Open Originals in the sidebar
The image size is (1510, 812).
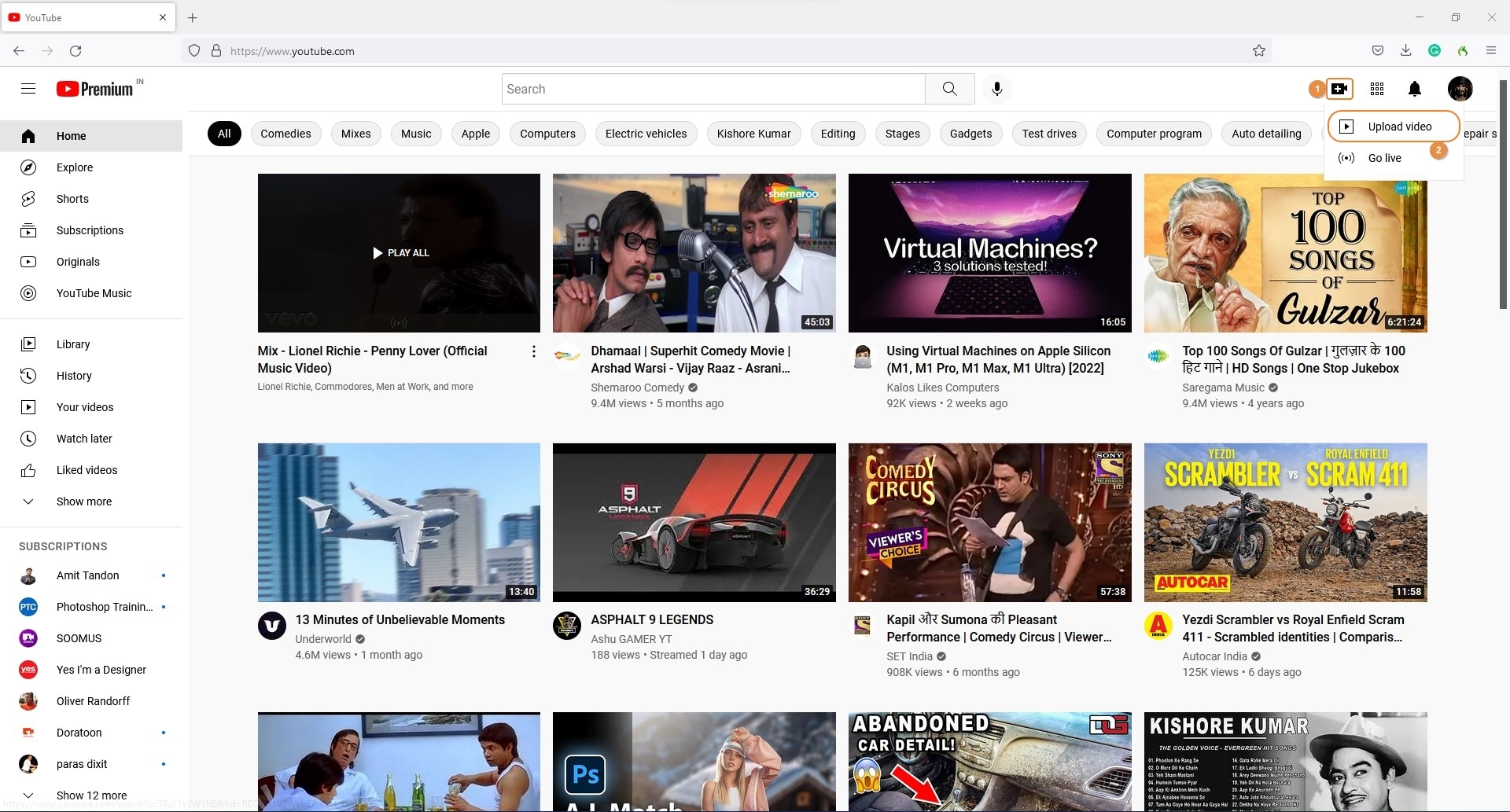point(91,262)
